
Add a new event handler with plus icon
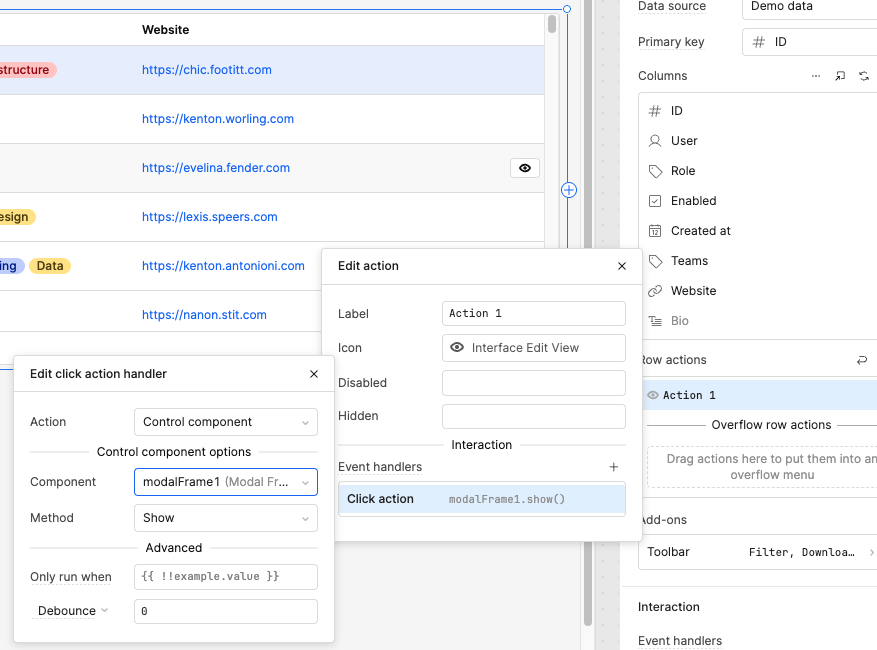(614, 467)
